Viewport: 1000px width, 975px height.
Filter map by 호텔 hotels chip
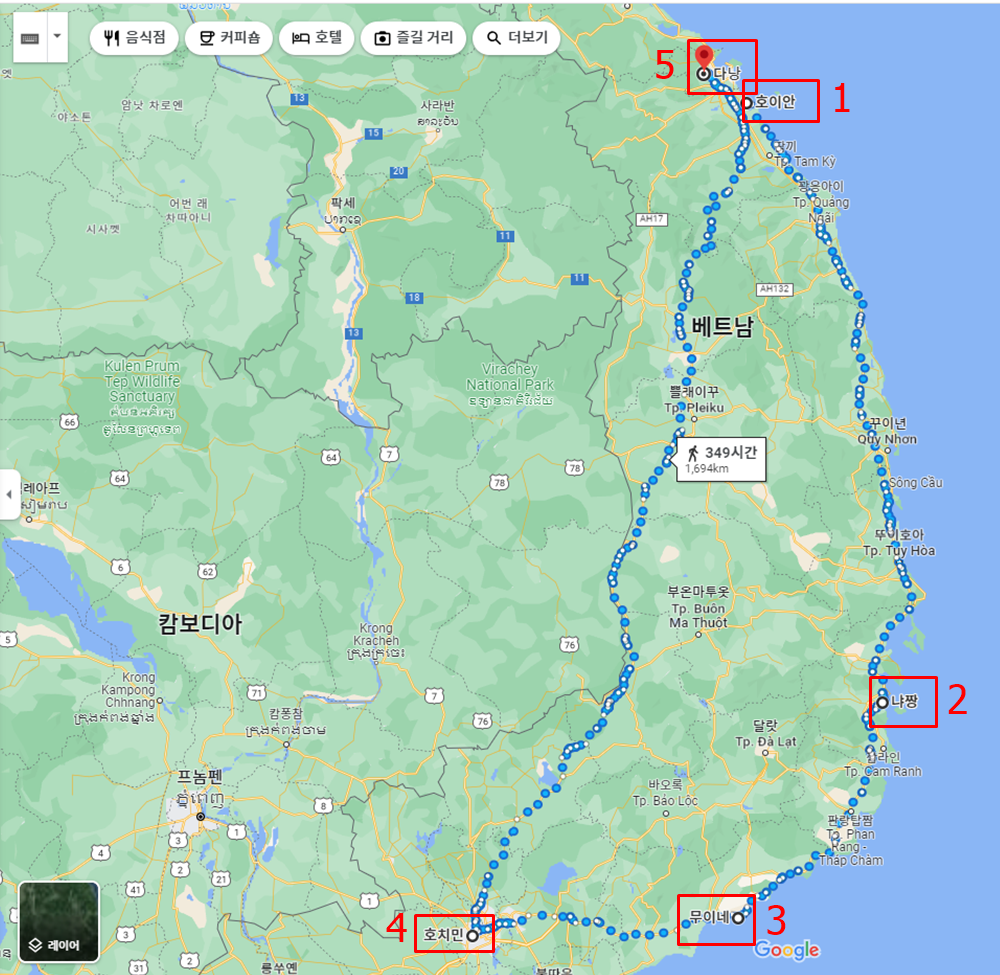[x=317, y=38]
